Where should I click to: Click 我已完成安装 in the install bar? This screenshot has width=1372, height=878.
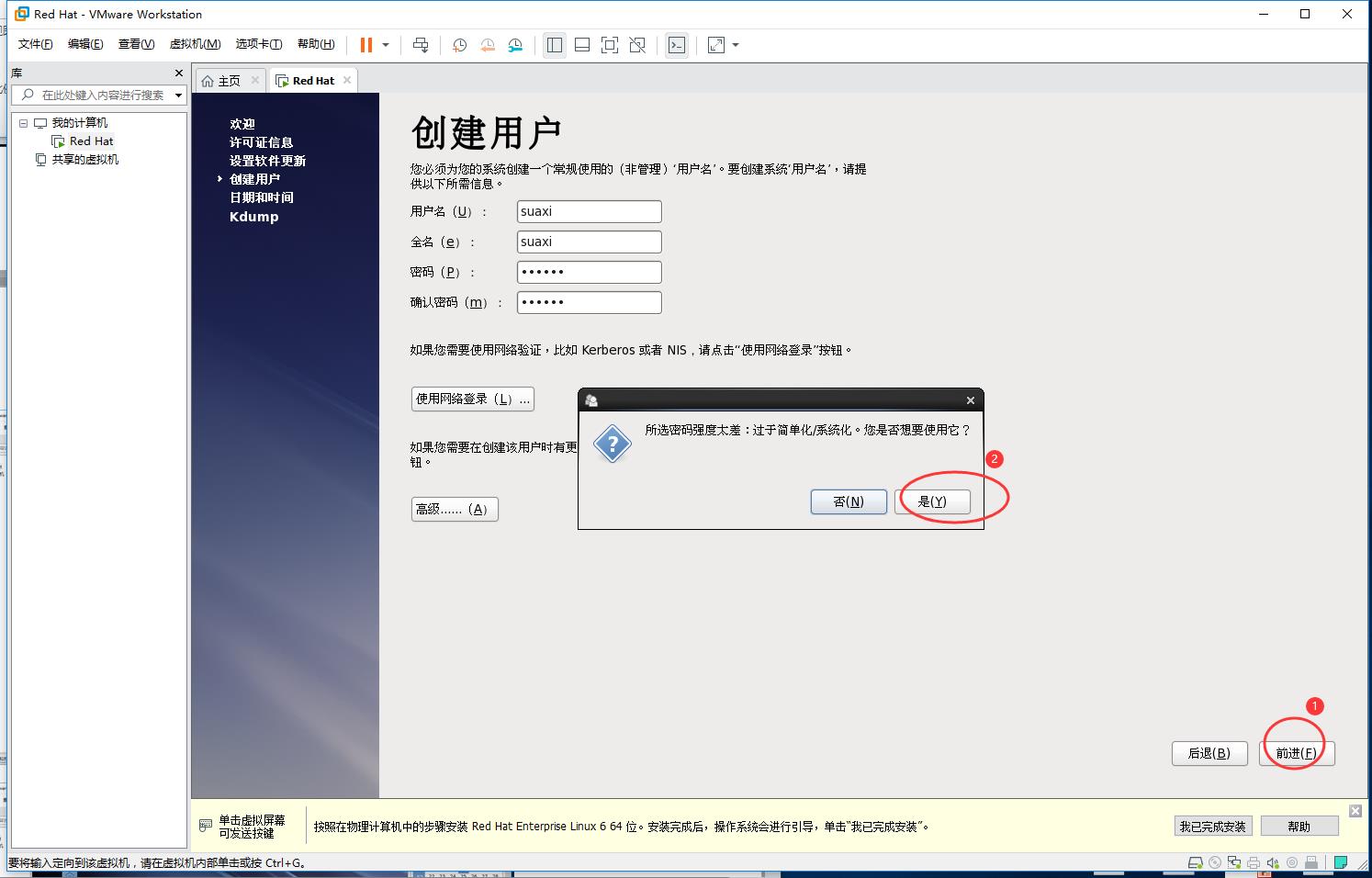coord(1212,827)
